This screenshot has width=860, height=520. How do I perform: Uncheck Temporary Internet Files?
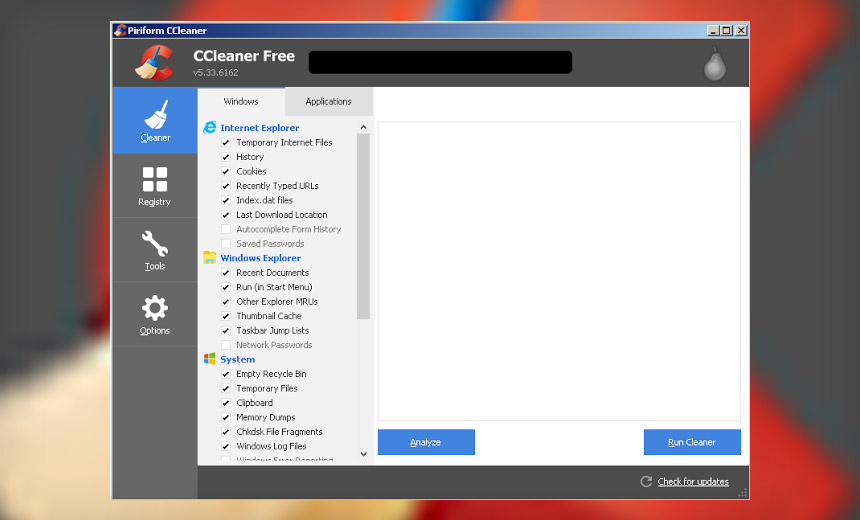pyautogui.click(x=225, y=142)
